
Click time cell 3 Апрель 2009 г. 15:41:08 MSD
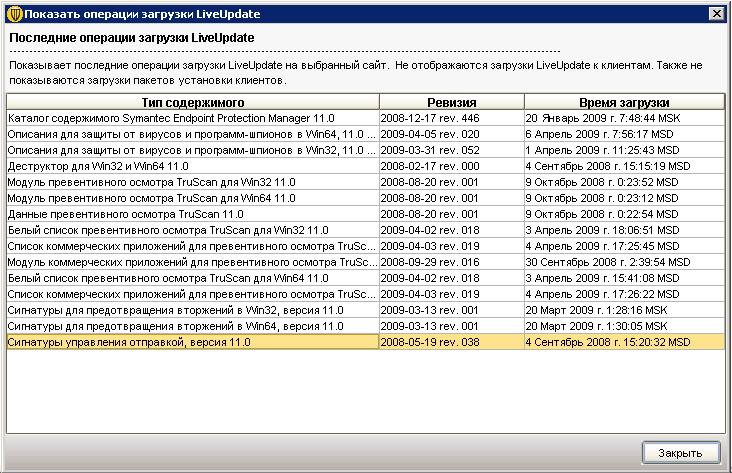click(625, 278)
